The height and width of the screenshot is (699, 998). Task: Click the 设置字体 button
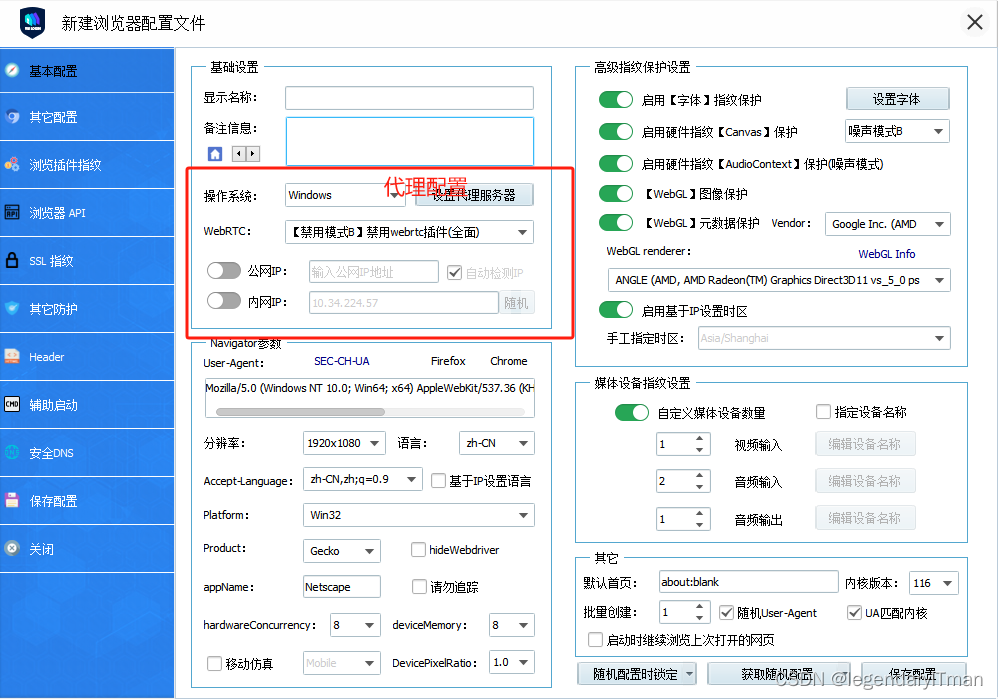[897, 99]
